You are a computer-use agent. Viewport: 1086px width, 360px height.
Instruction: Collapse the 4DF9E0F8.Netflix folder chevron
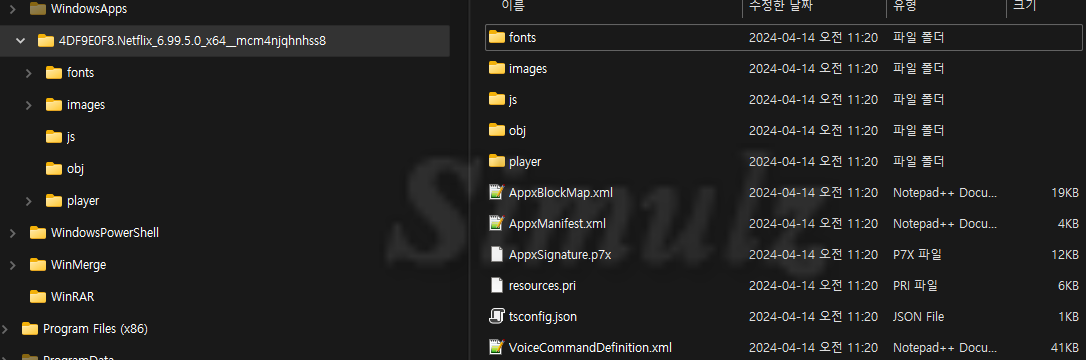(x=21, y=41)
